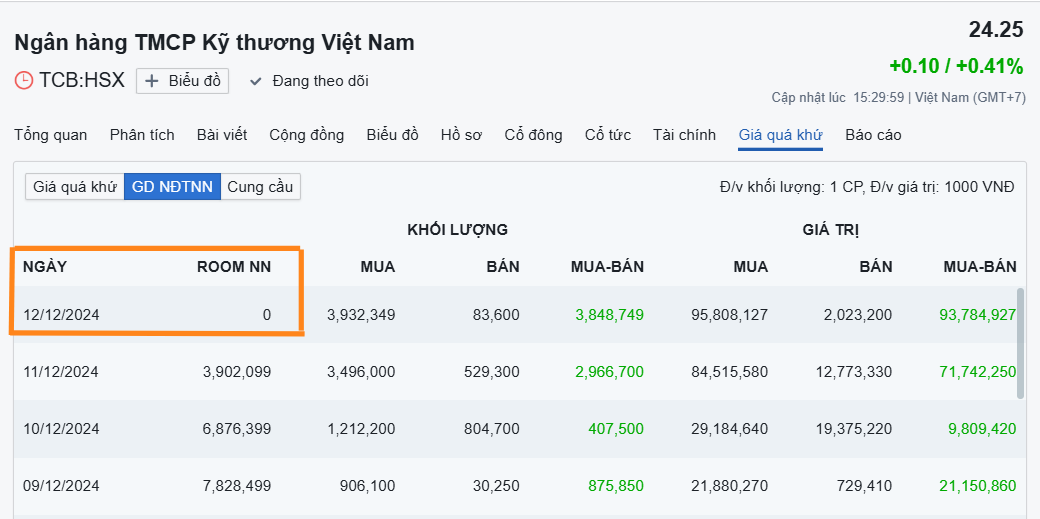Screen dimensions: 1040x519
Task: Click the date 09/12/2024
Action: click(61, 486)
